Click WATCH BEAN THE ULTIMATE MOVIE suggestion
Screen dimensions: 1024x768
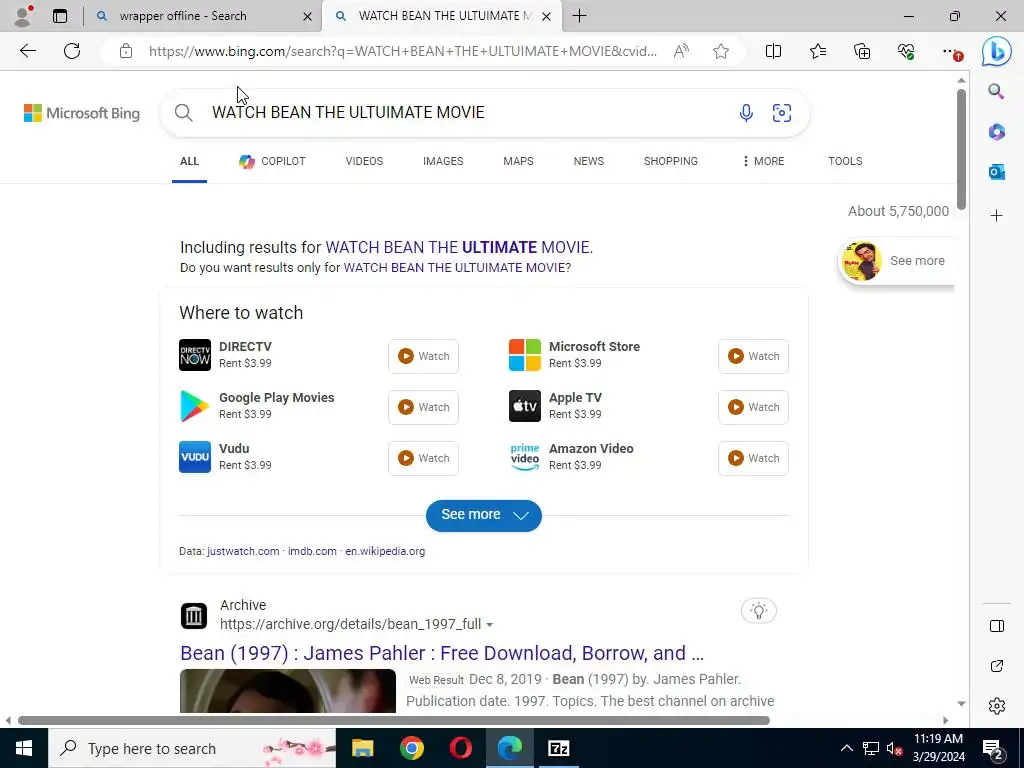point(457,248)
